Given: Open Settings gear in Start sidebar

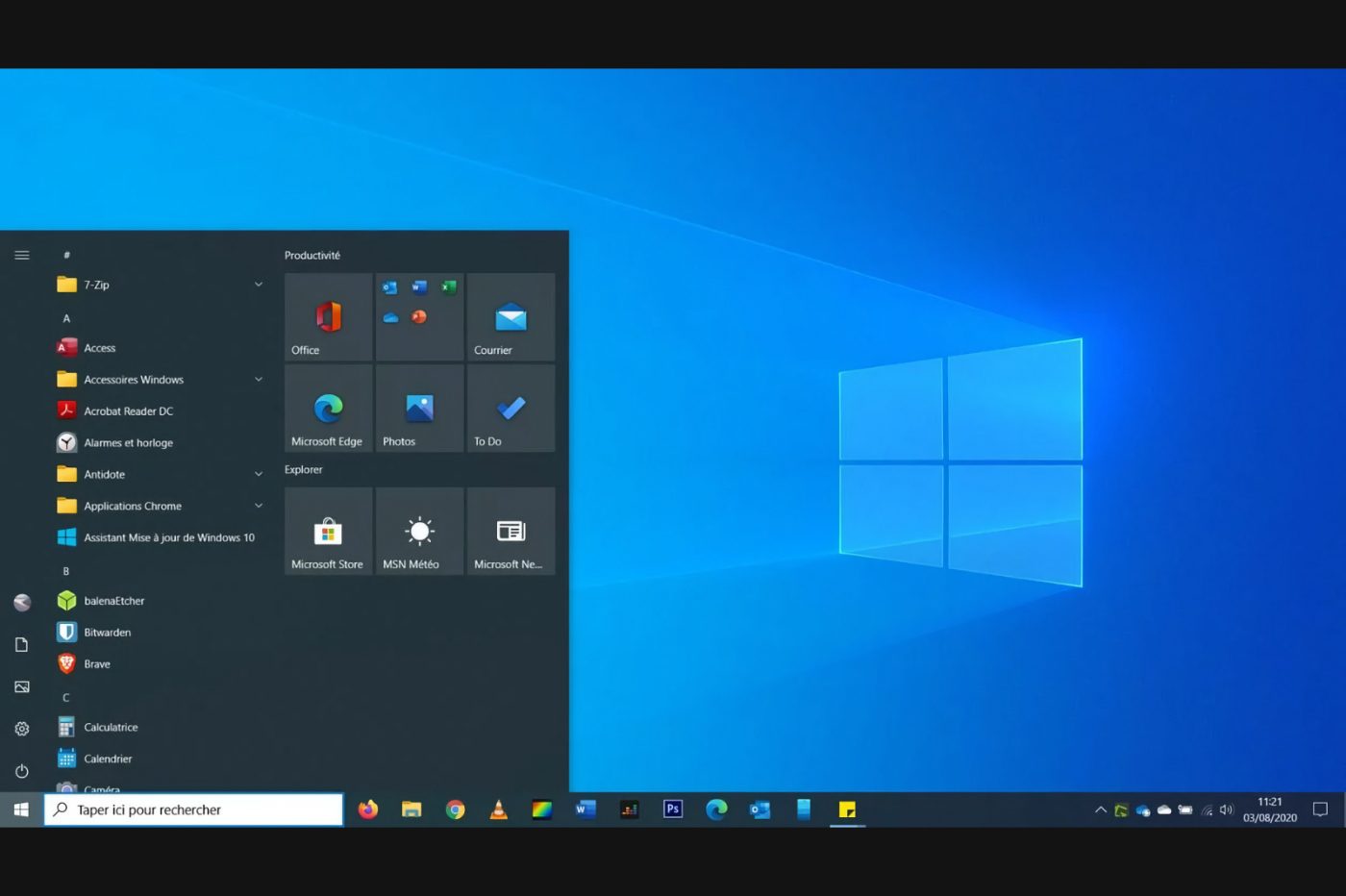Looking at the screenshot, I should click(x=21, y=729).
